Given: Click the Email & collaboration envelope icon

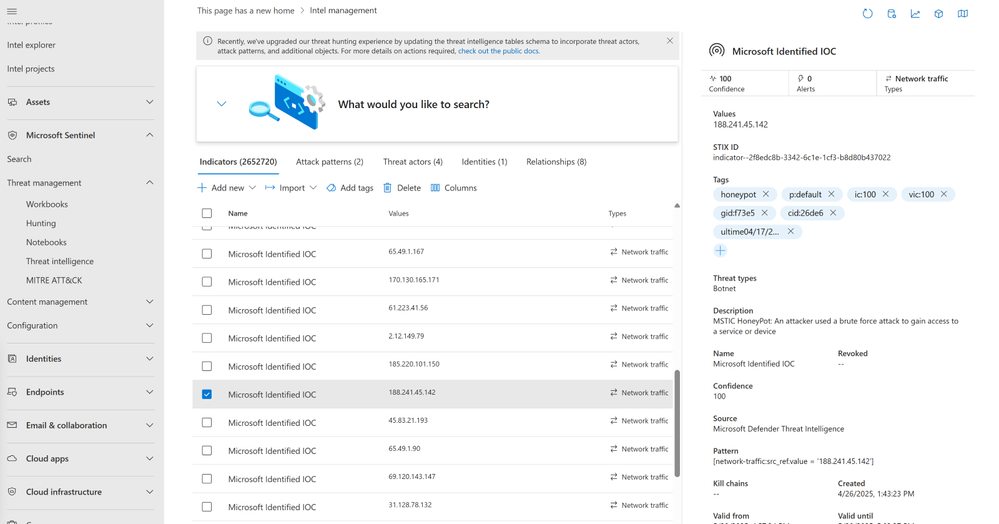Looking at the screenshot, I should (12, 425).
